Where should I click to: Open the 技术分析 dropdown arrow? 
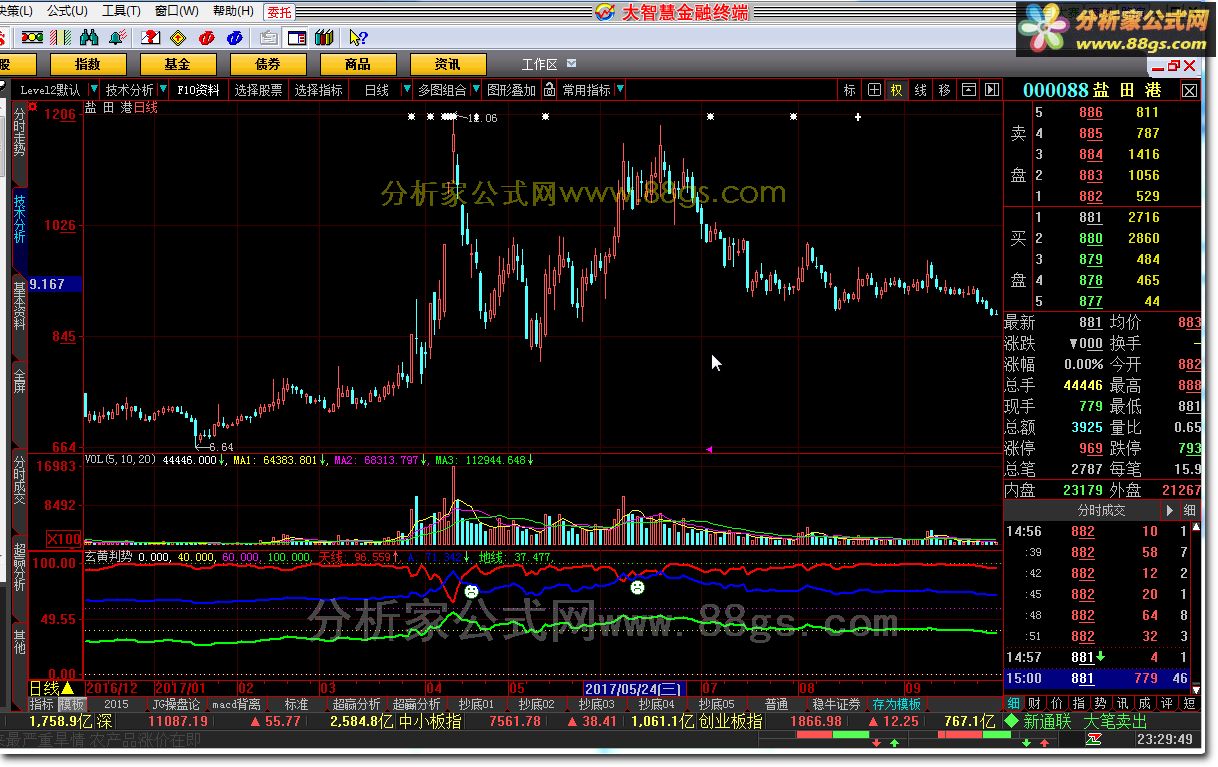tap(162, 90)
